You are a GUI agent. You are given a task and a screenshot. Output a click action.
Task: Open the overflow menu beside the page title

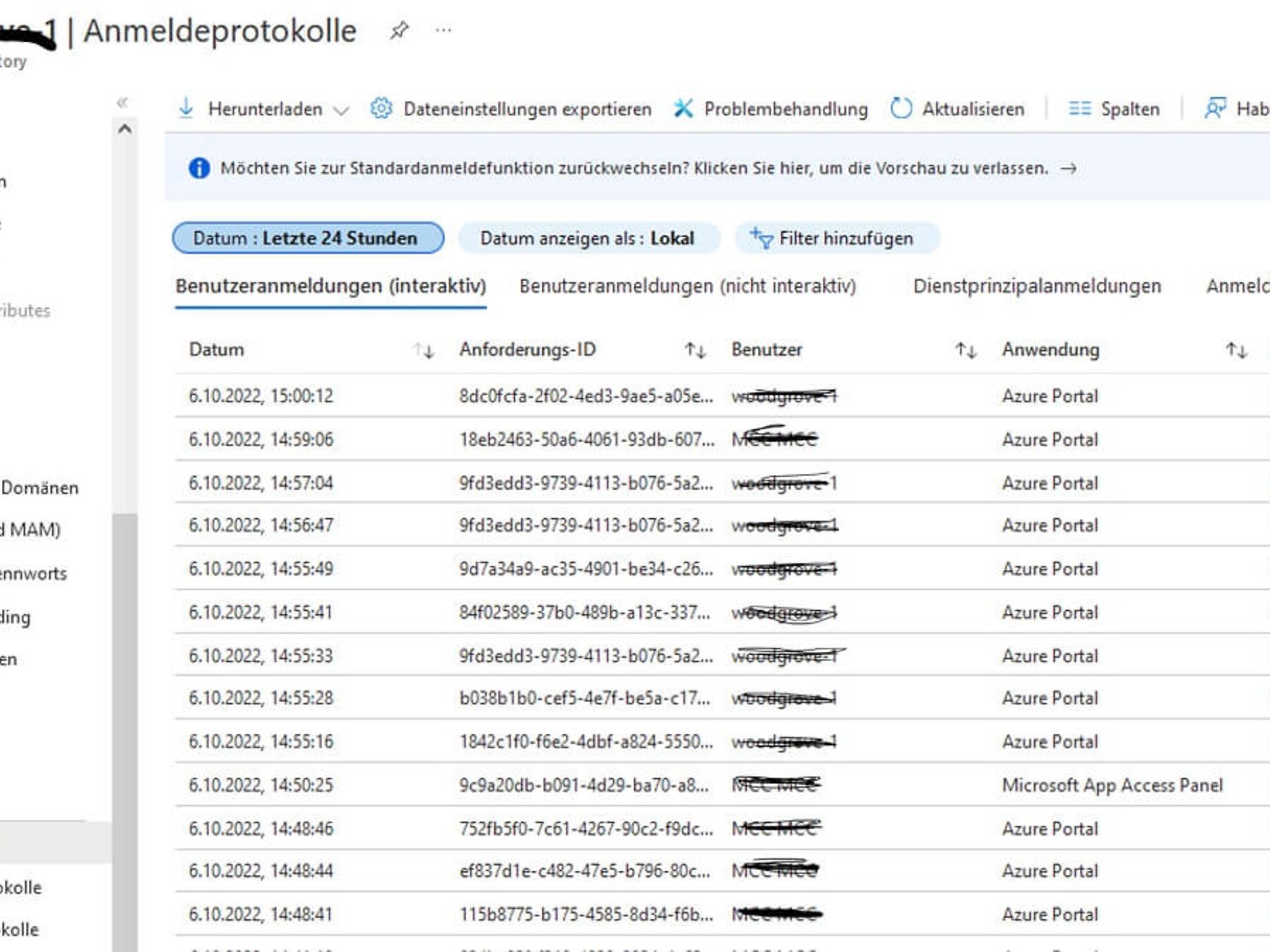(442, 30)
